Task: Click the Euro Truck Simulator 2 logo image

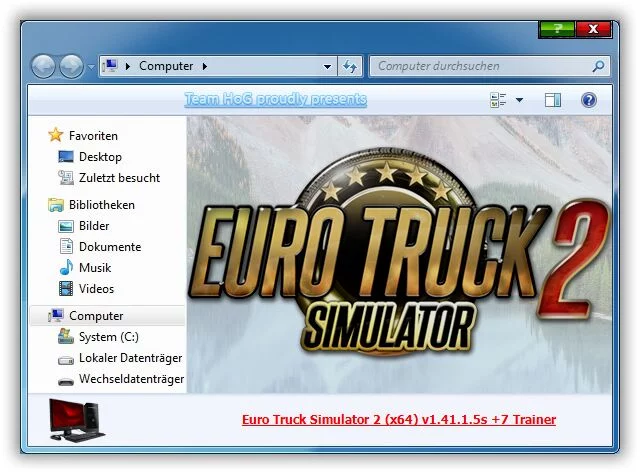Action: tap(399, 254)
